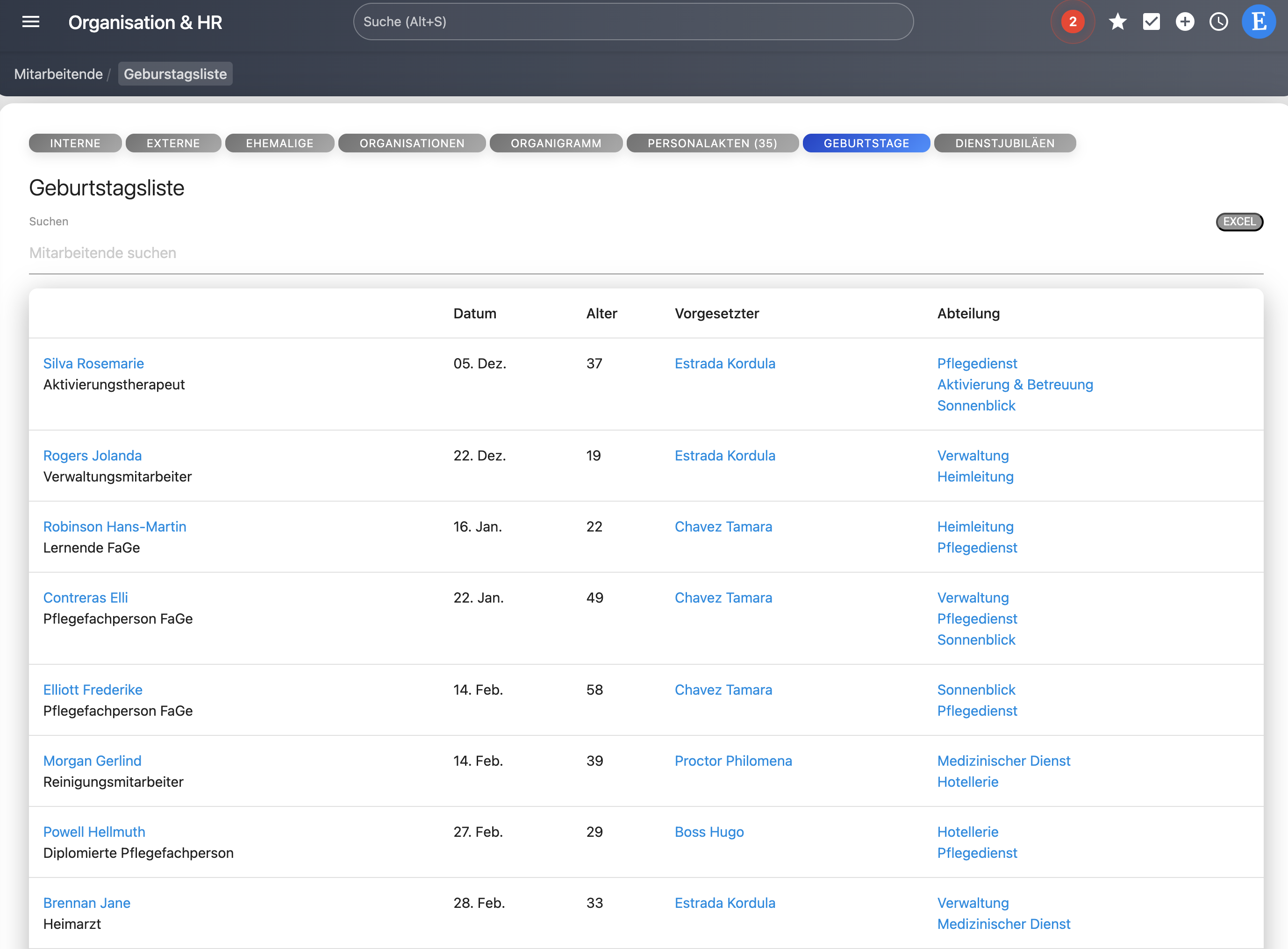The image size is (1288, 949).
Task: Open the hamburger main menu
Action: [30, 22]
